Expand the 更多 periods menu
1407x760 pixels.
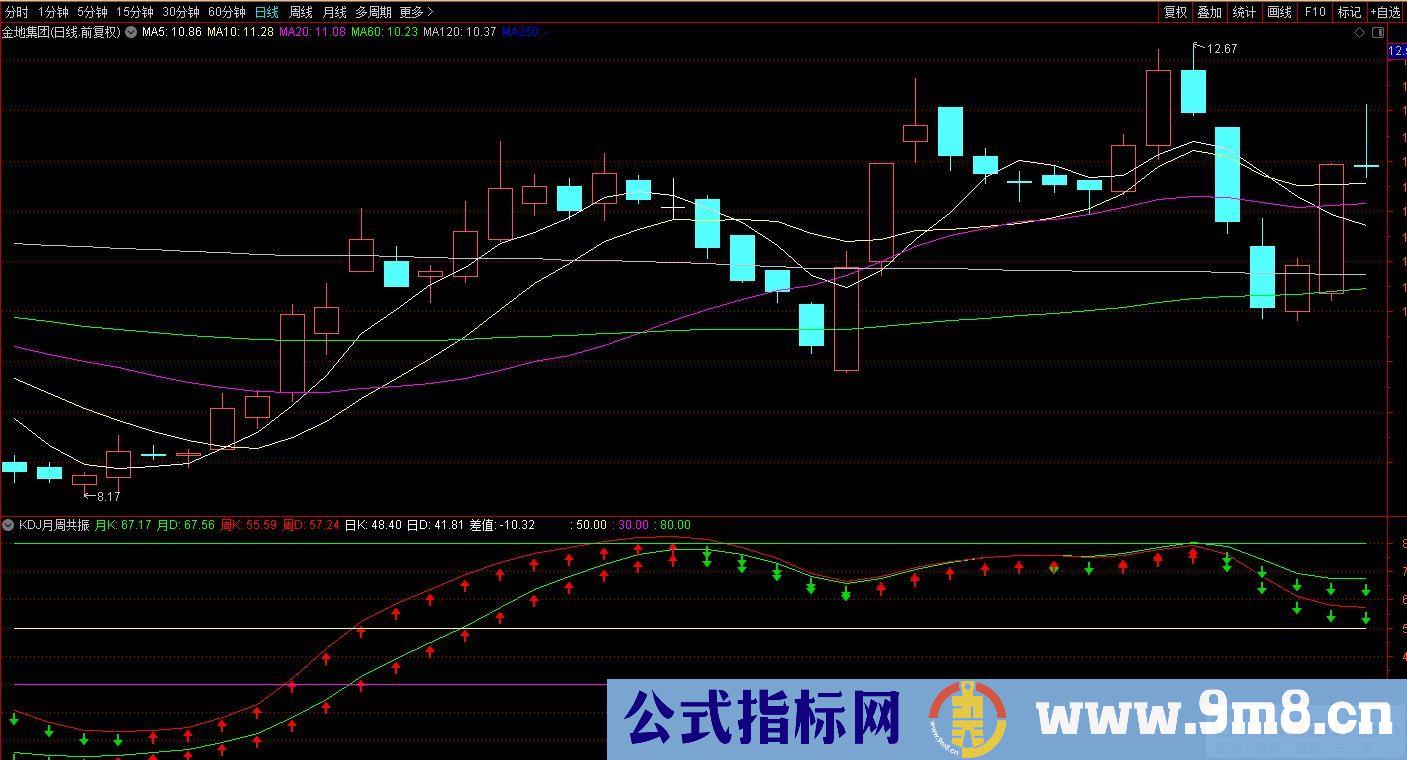416,12
